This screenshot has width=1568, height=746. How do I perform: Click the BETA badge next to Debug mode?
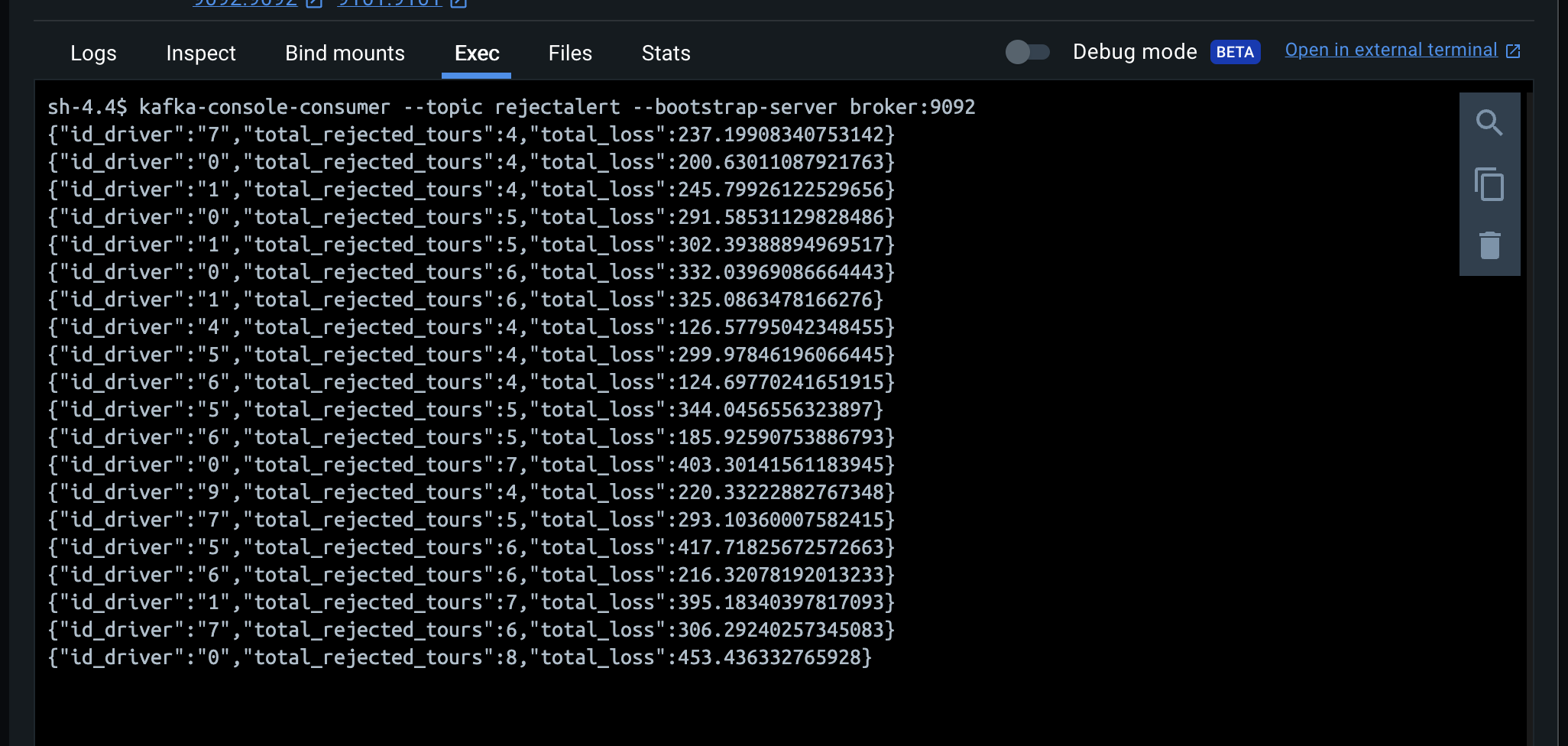click(1235, 52)
